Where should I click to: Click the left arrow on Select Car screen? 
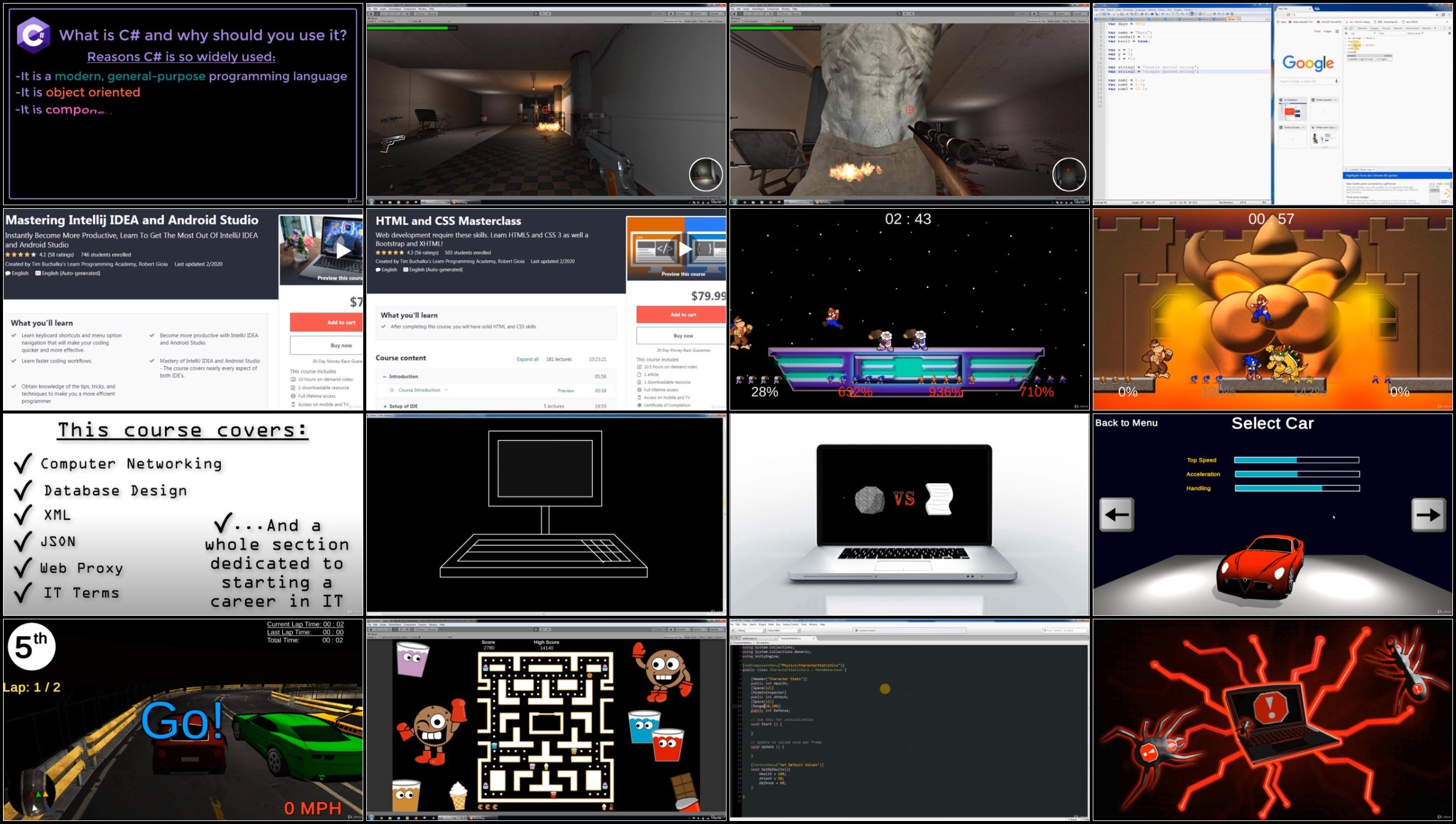[1116, 514]
